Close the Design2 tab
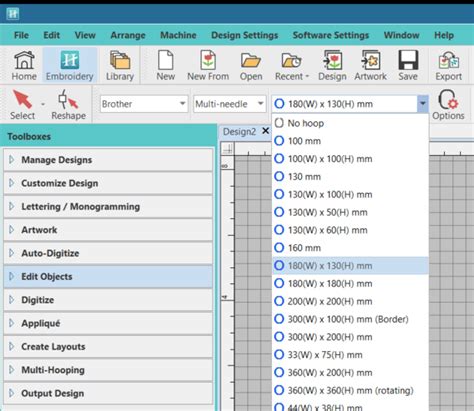 click(265, 131)
